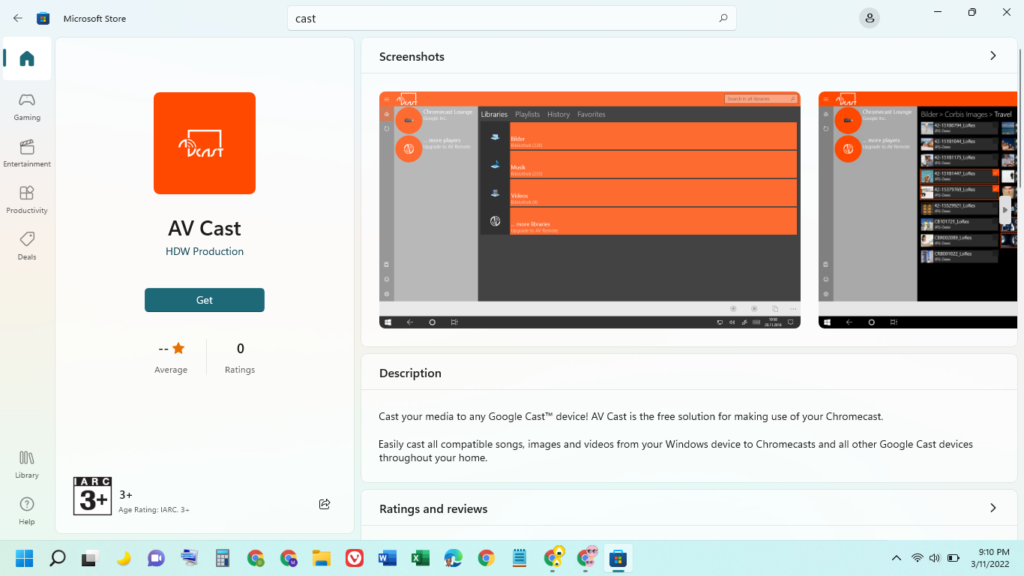
Task: Expand the Screenshots section
Action: [993, 56]
